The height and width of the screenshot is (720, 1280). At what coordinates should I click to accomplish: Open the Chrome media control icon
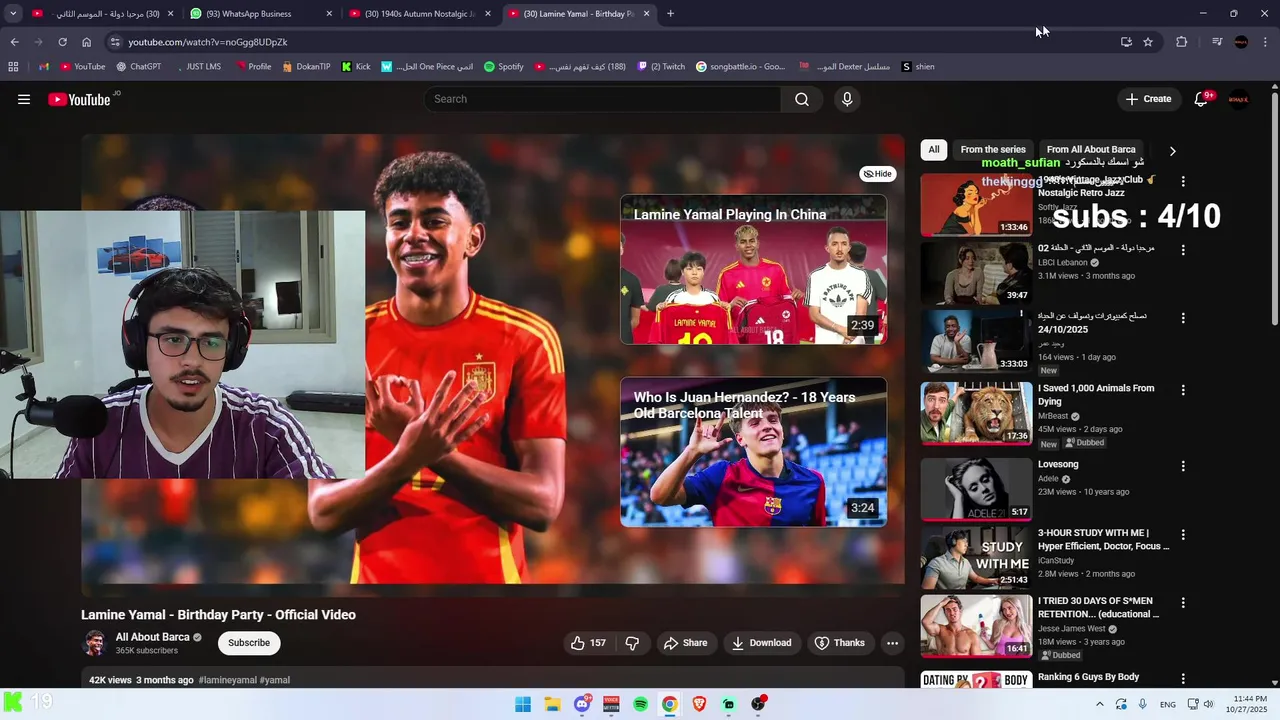(x=1217, y=42)
